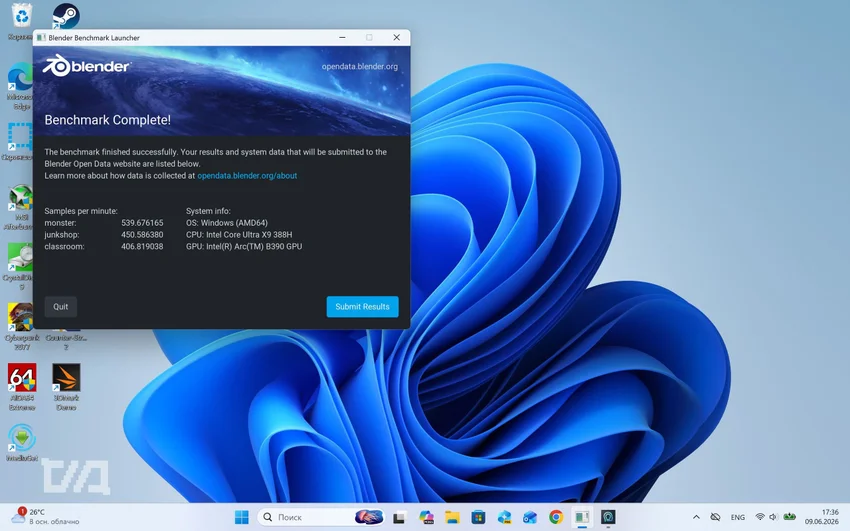Click the Blender Benchmark taskbar icon

click(x=582, y=517)
